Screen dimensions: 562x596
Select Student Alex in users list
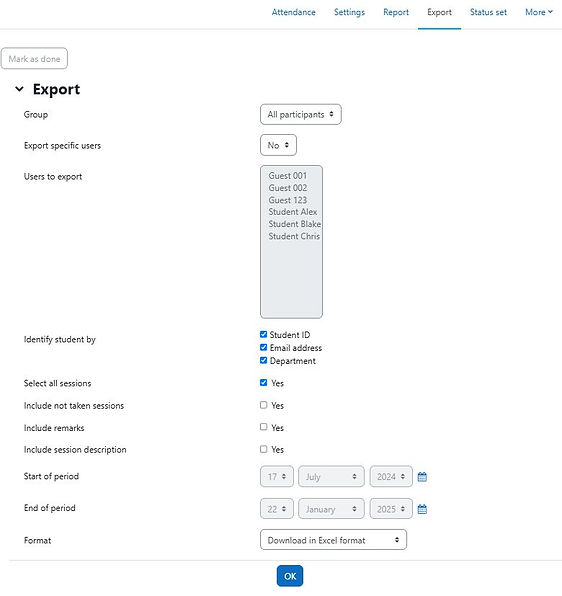click(293, 212)
